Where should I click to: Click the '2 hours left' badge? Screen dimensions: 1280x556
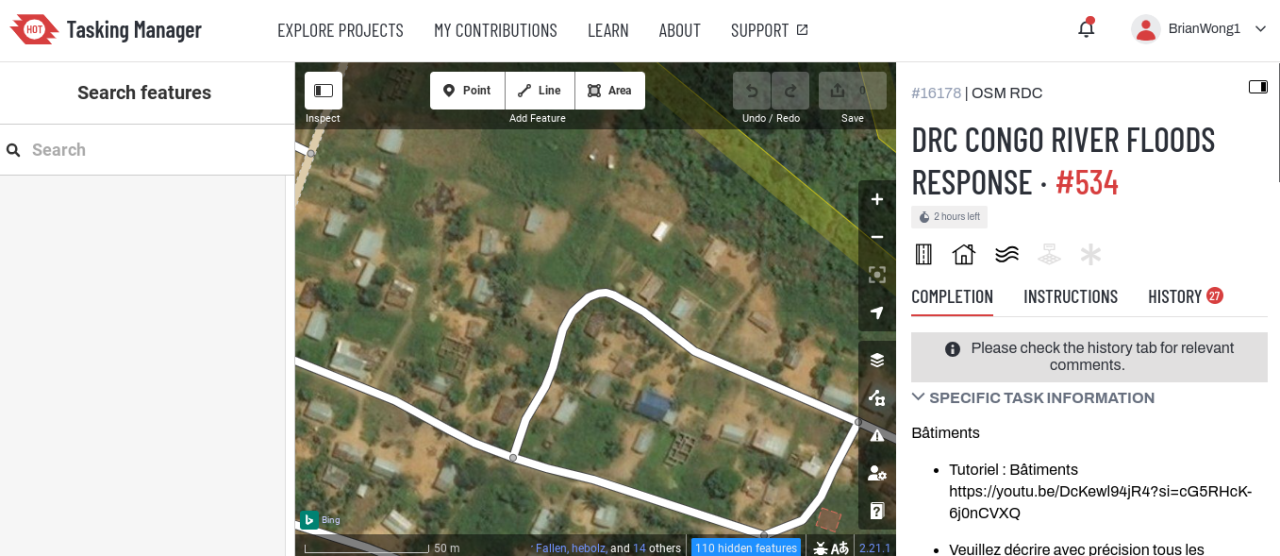coord(949,217)
